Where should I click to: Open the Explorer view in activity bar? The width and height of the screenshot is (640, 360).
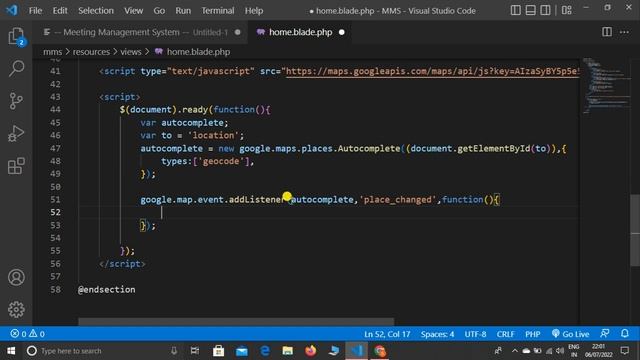coord(16,37)
